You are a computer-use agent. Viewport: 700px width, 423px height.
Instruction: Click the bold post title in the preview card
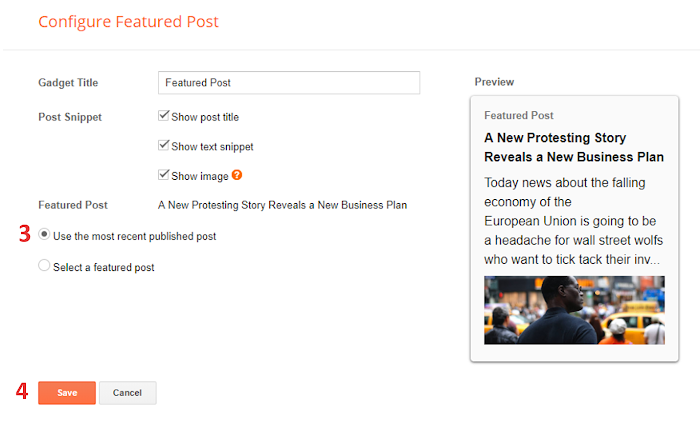point(574,147)
